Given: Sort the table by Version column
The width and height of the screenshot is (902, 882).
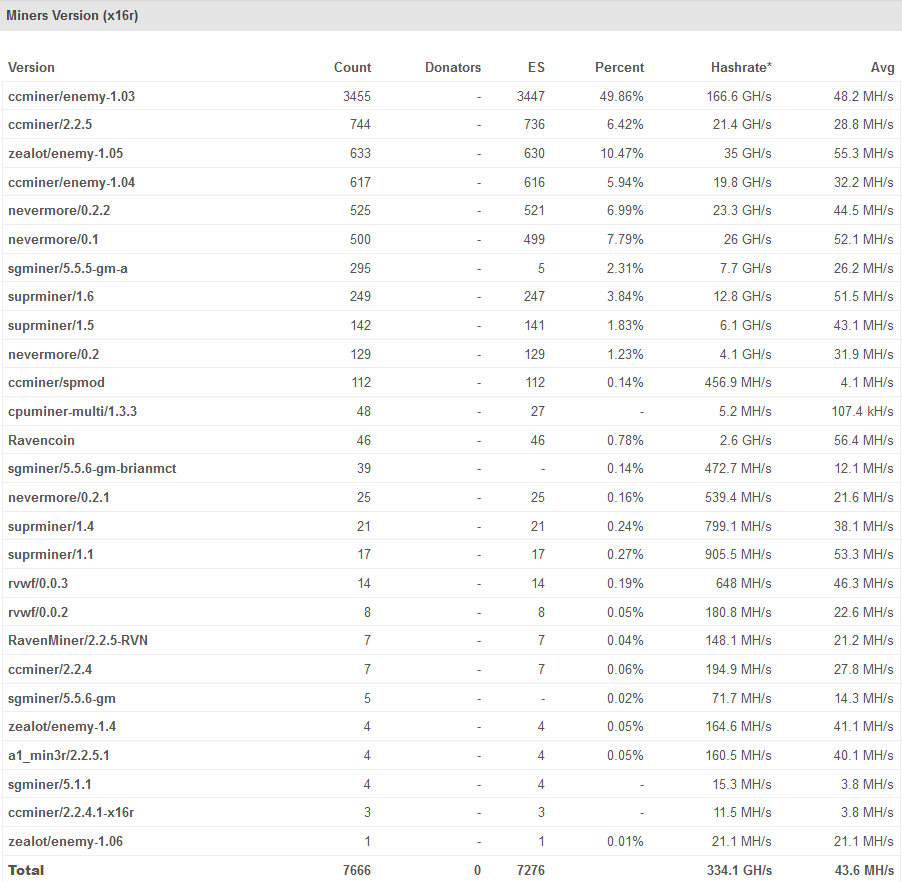Looking at the screenshot, I should tap(31, 67).
